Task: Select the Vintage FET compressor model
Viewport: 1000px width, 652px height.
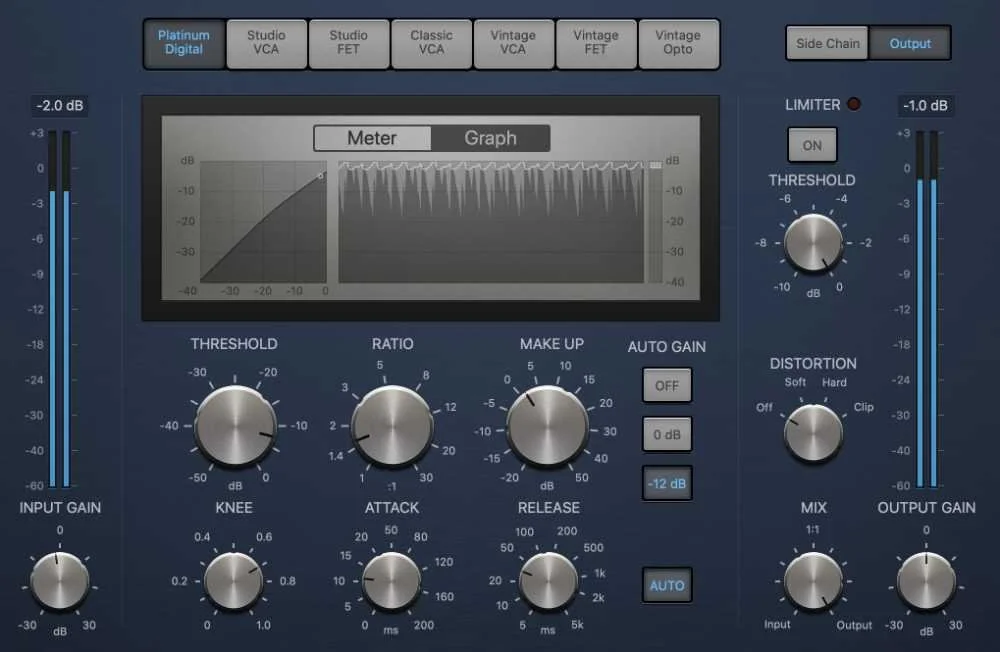Action: pos(596,44)
